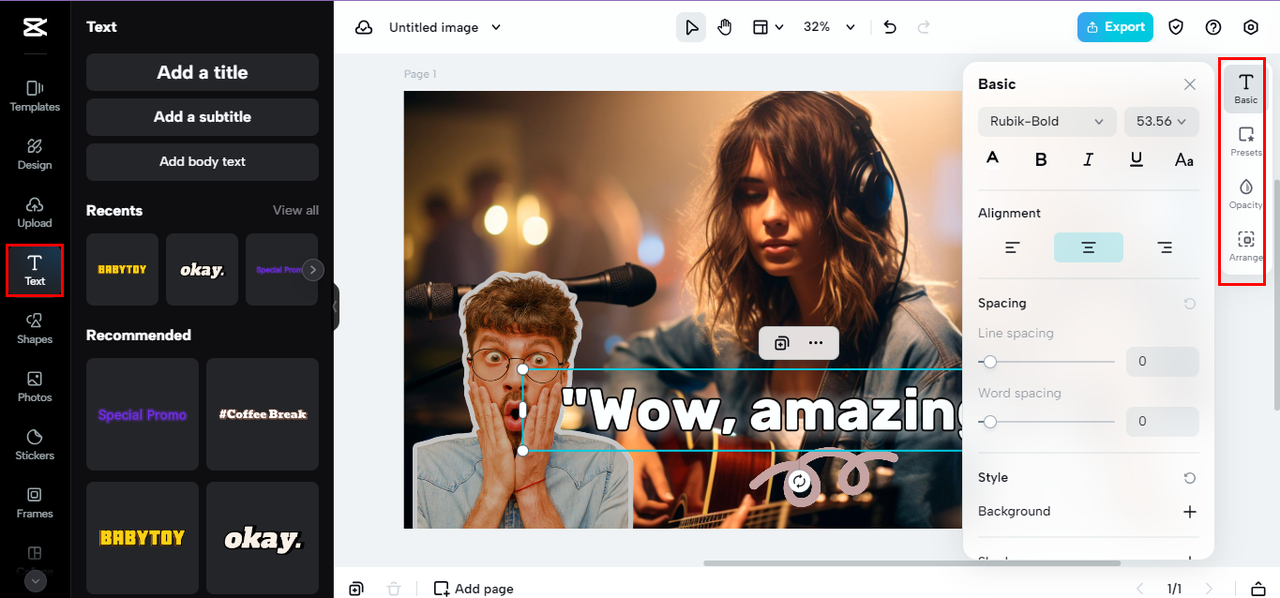Click Add page button
This screenshot has width=1280, height=598.
[x=474, y=589]
